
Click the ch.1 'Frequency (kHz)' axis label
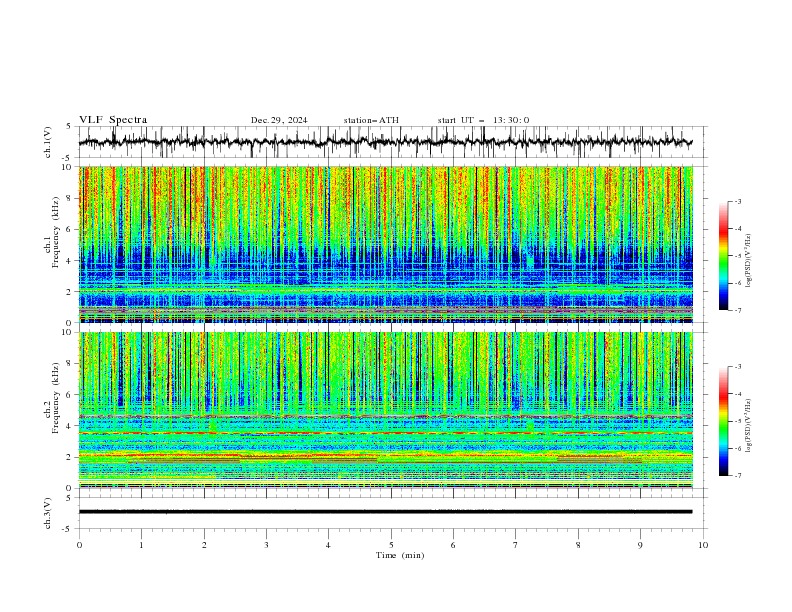(x=55, y=233)
